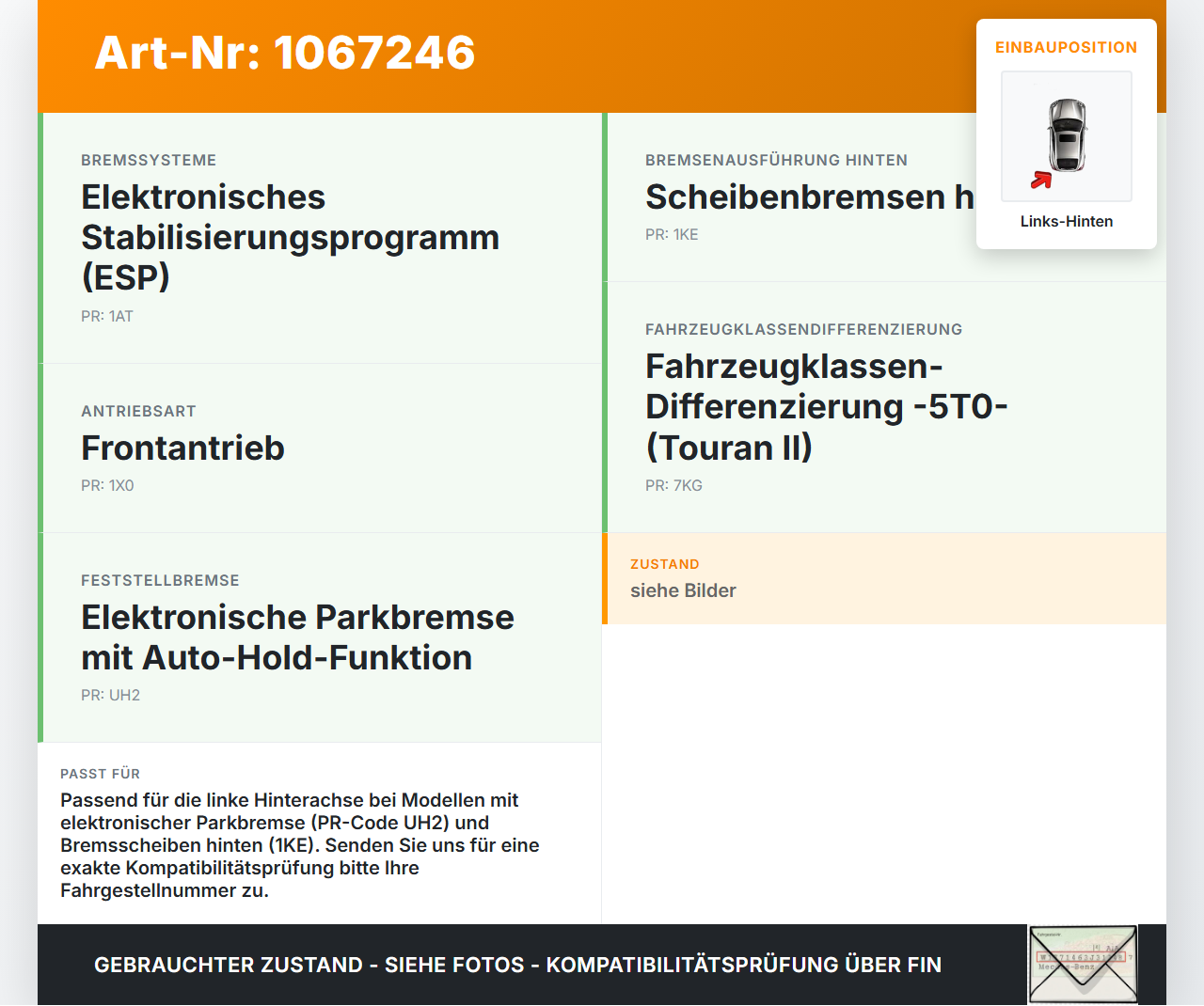
Task: Click the Links-Hinten caption
Action: [x=1067, y=221]
